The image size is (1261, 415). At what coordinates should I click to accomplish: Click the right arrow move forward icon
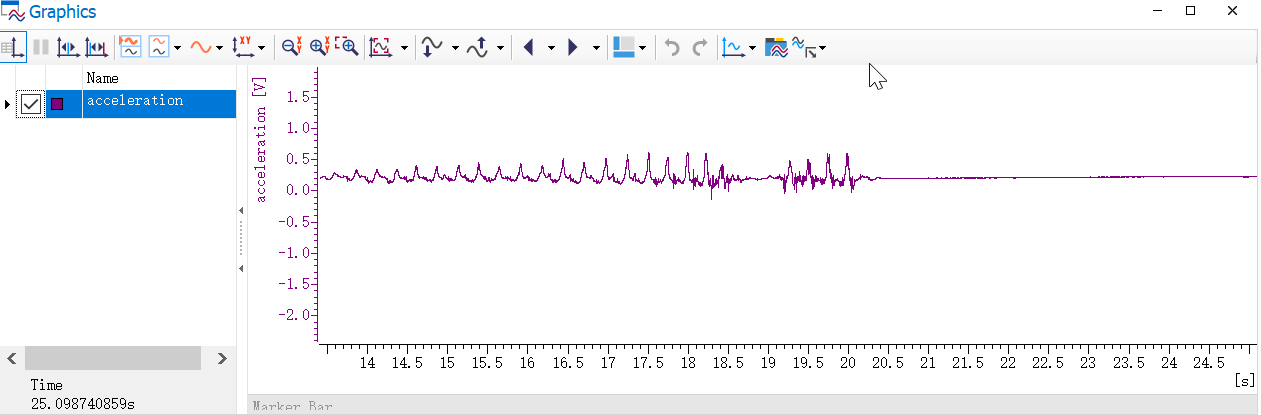573,47
